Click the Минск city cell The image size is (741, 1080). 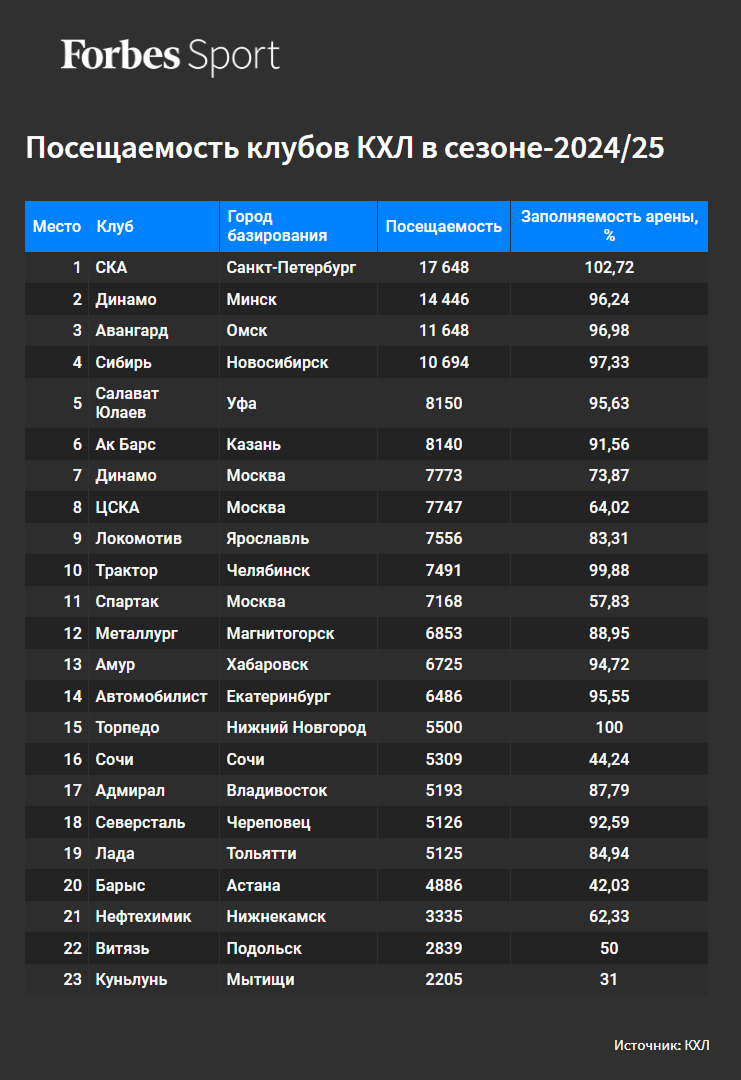[251, 300]
